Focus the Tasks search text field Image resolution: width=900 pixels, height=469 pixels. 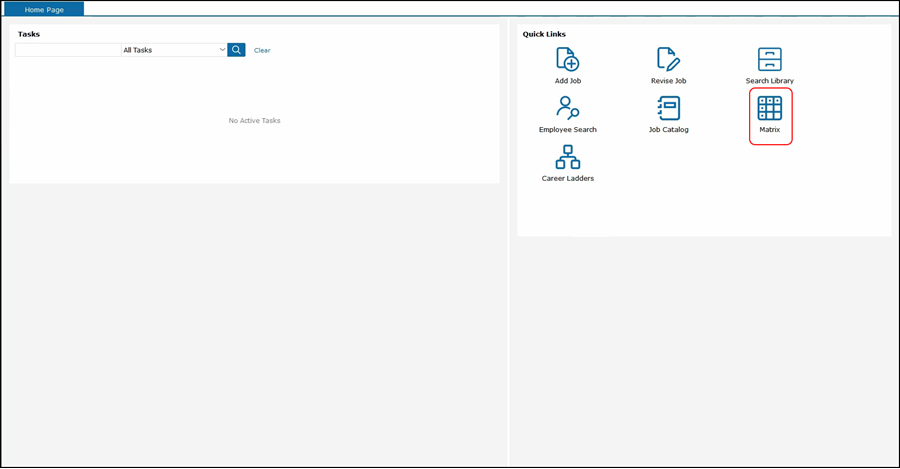[68, 50]
